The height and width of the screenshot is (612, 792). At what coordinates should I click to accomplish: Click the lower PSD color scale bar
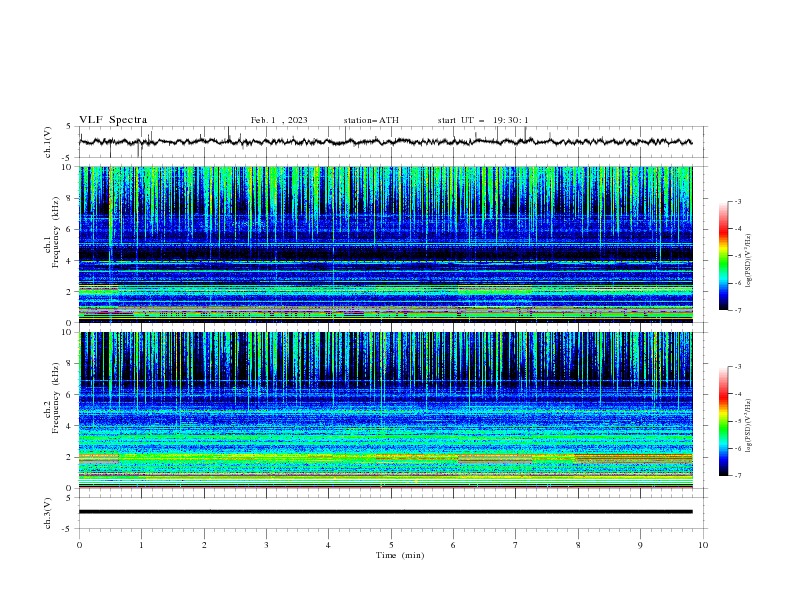click(723, 421)
